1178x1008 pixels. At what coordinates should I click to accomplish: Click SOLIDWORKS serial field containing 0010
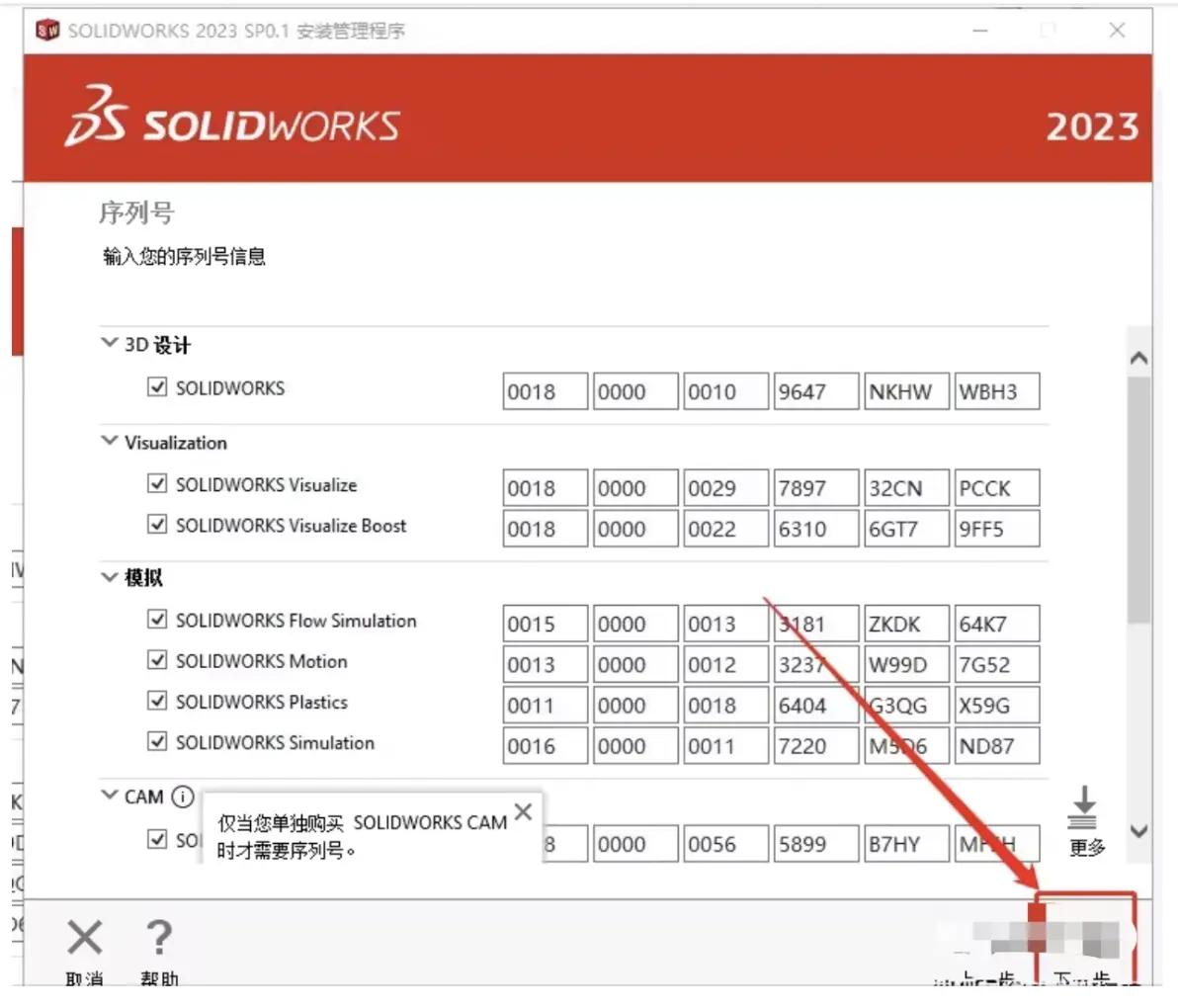pyautogui.click(x=725, y=391)
